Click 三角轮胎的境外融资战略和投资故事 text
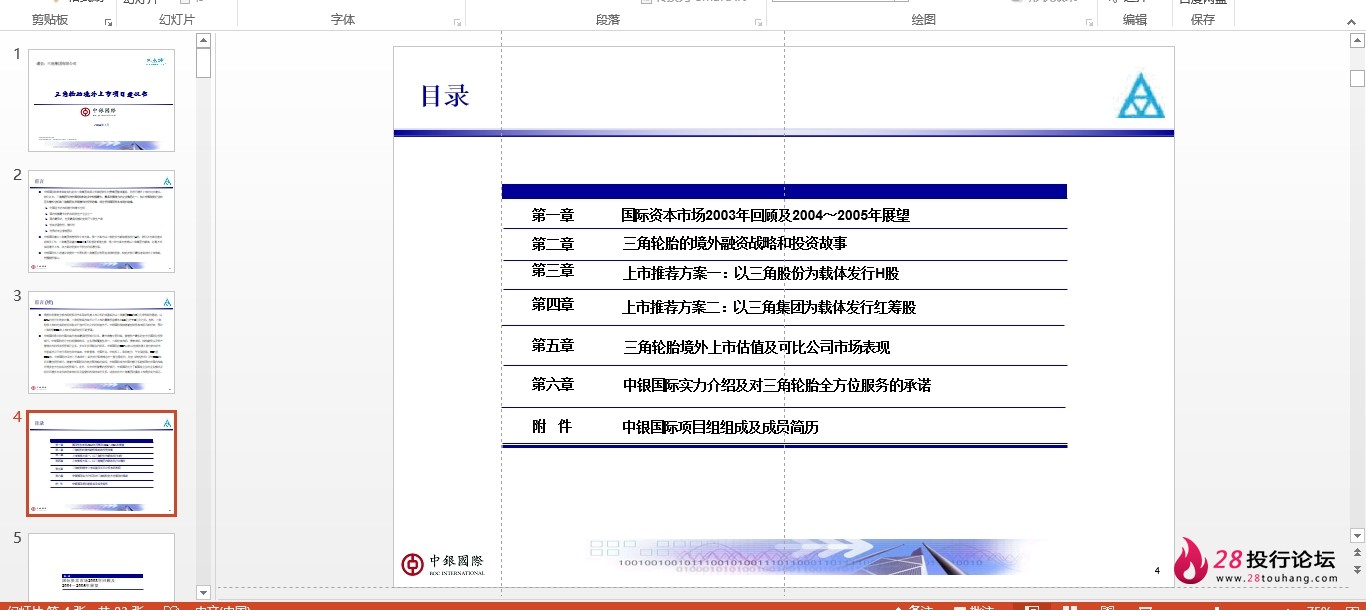 735,243
